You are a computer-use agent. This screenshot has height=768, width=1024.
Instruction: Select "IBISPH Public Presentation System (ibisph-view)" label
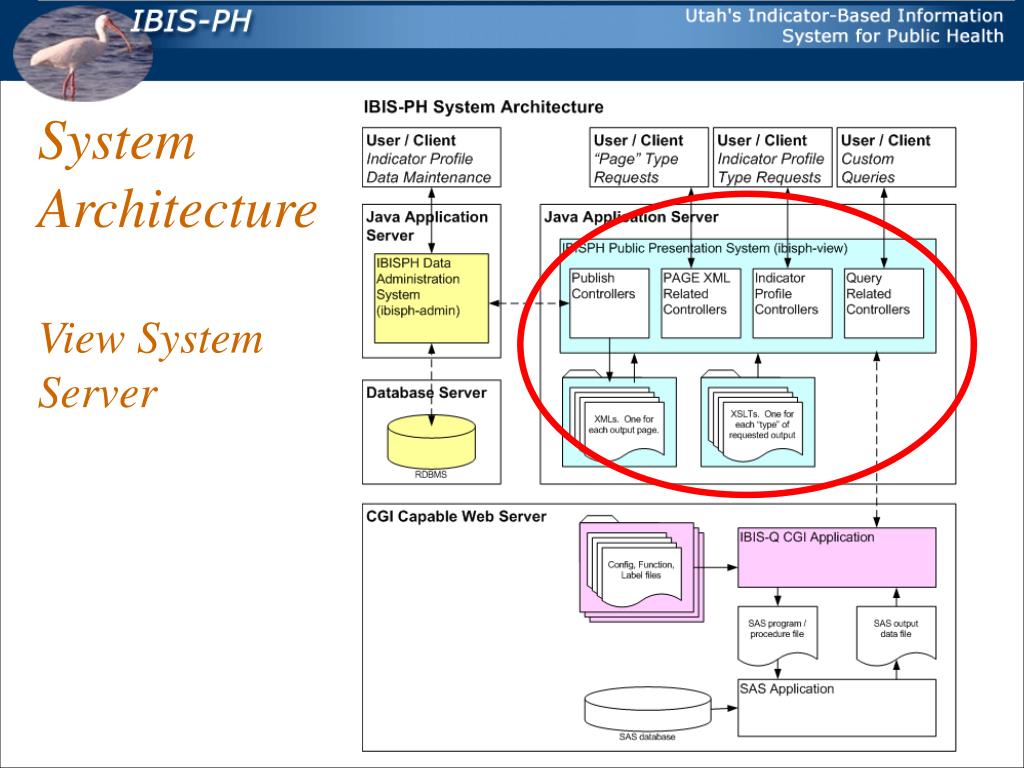pos(705,248)
